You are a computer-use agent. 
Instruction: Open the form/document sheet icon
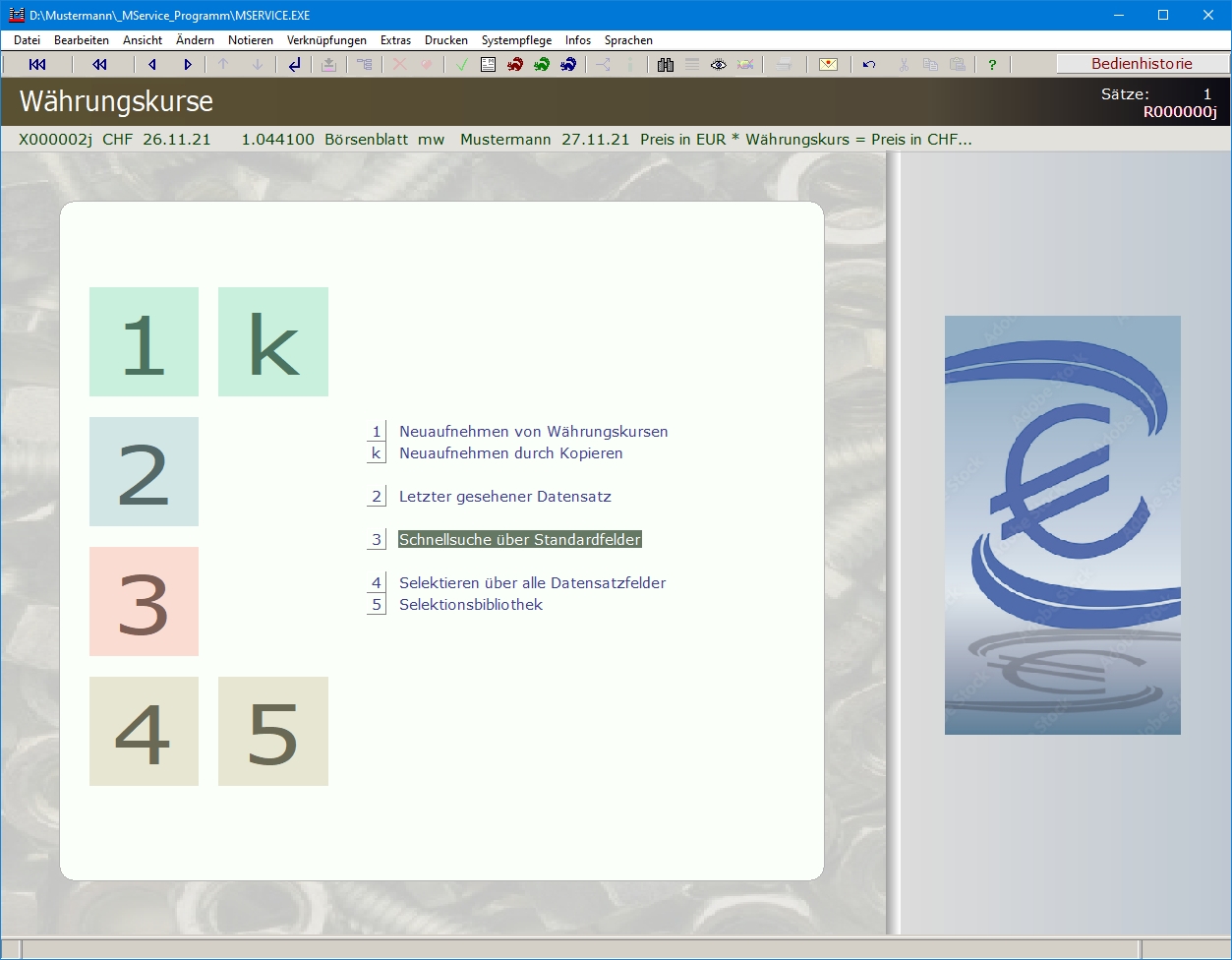click(x=488, y=65)
